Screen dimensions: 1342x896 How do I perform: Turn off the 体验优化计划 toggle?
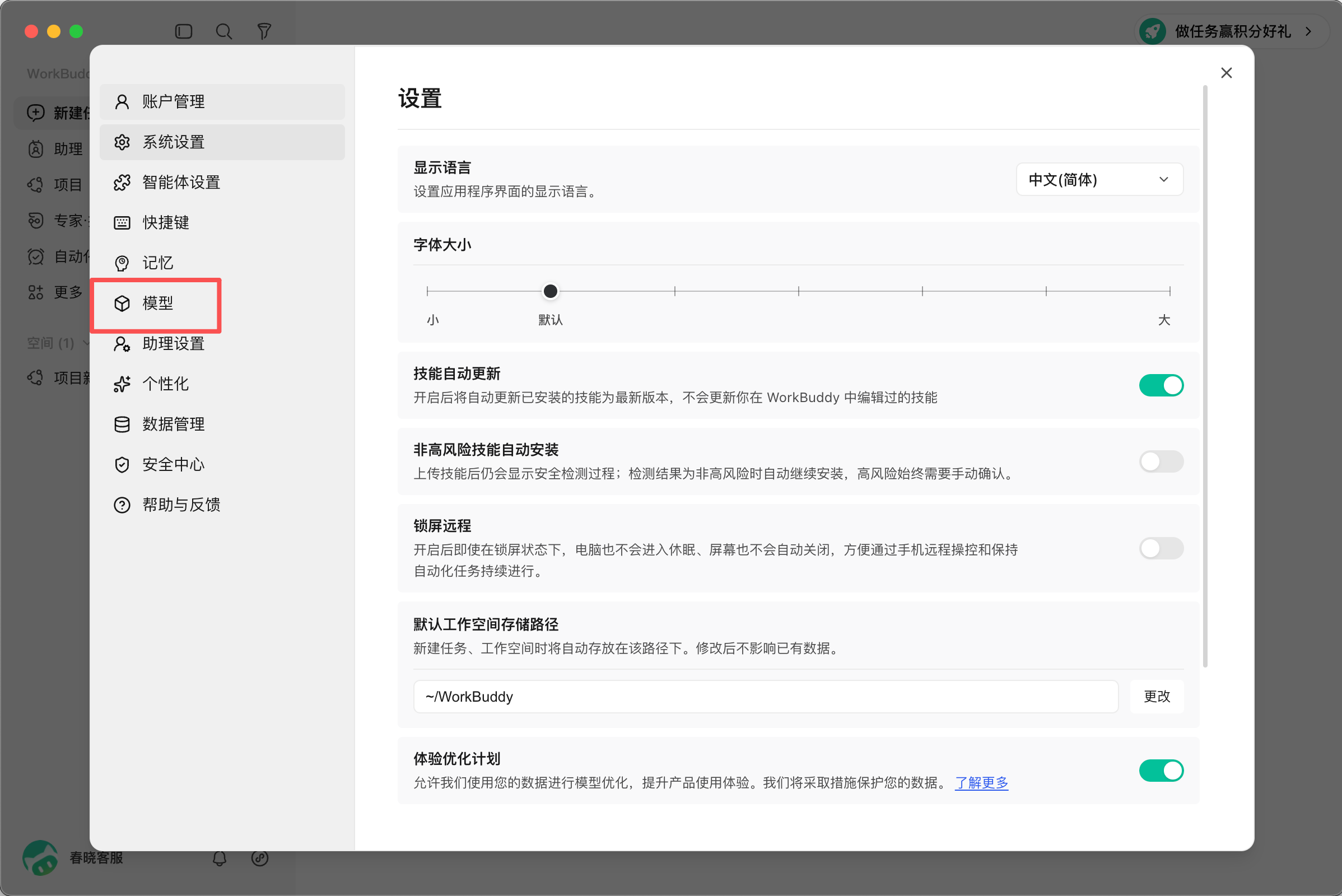click(x=1162, y=771)
